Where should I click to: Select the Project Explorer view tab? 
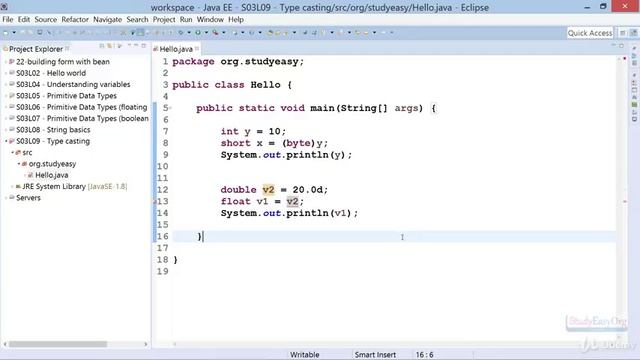pyautogui.click(x=36, y=49)
